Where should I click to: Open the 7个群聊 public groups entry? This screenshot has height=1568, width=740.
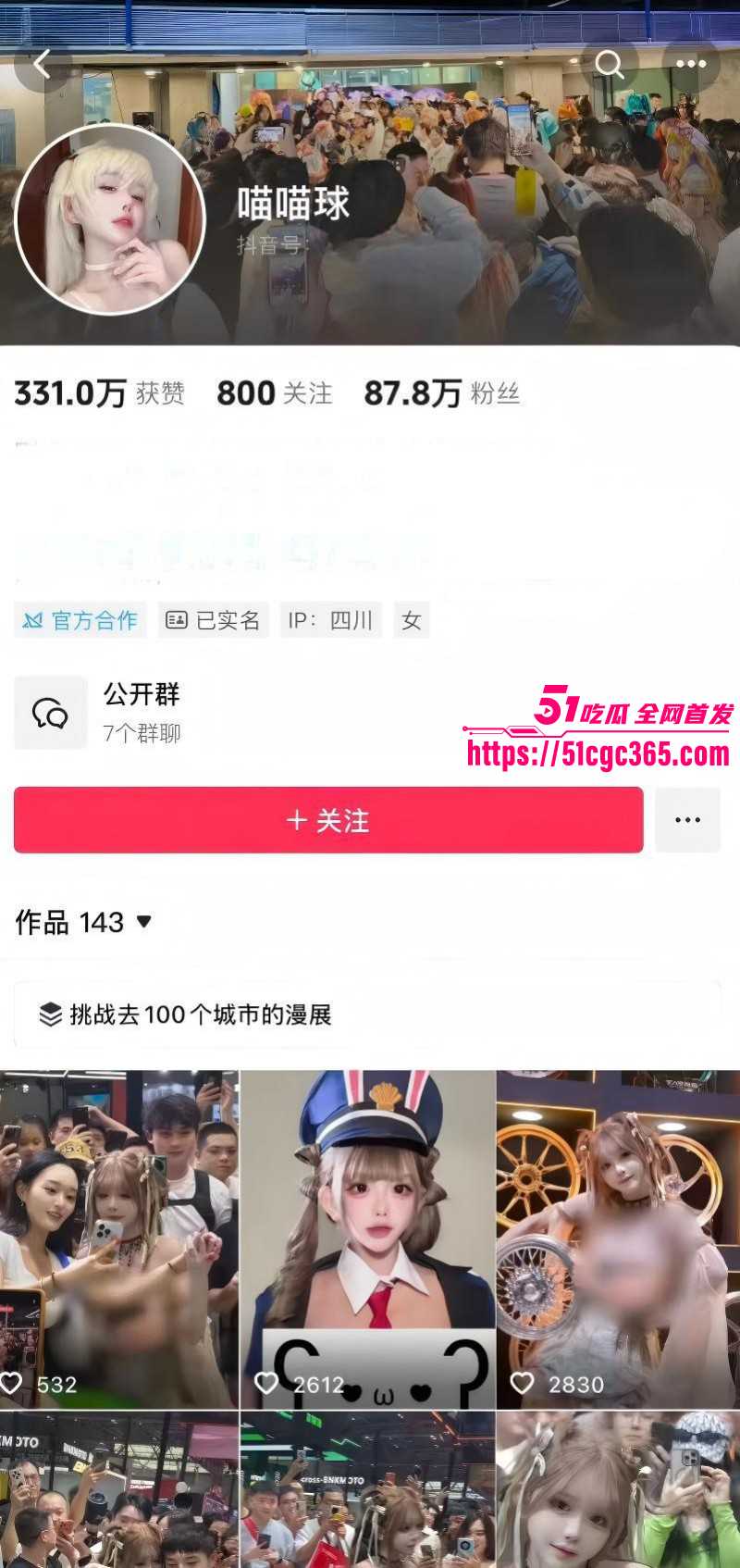pyautogui.click(x=142, y=733)
